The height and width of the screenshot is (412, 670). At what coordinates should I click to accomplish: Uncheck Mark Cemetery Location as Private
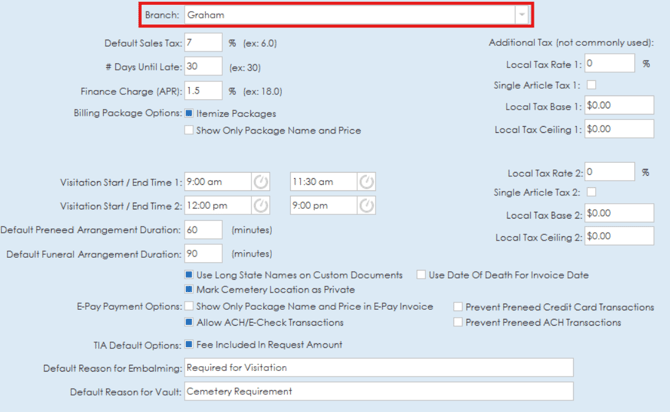189,289
